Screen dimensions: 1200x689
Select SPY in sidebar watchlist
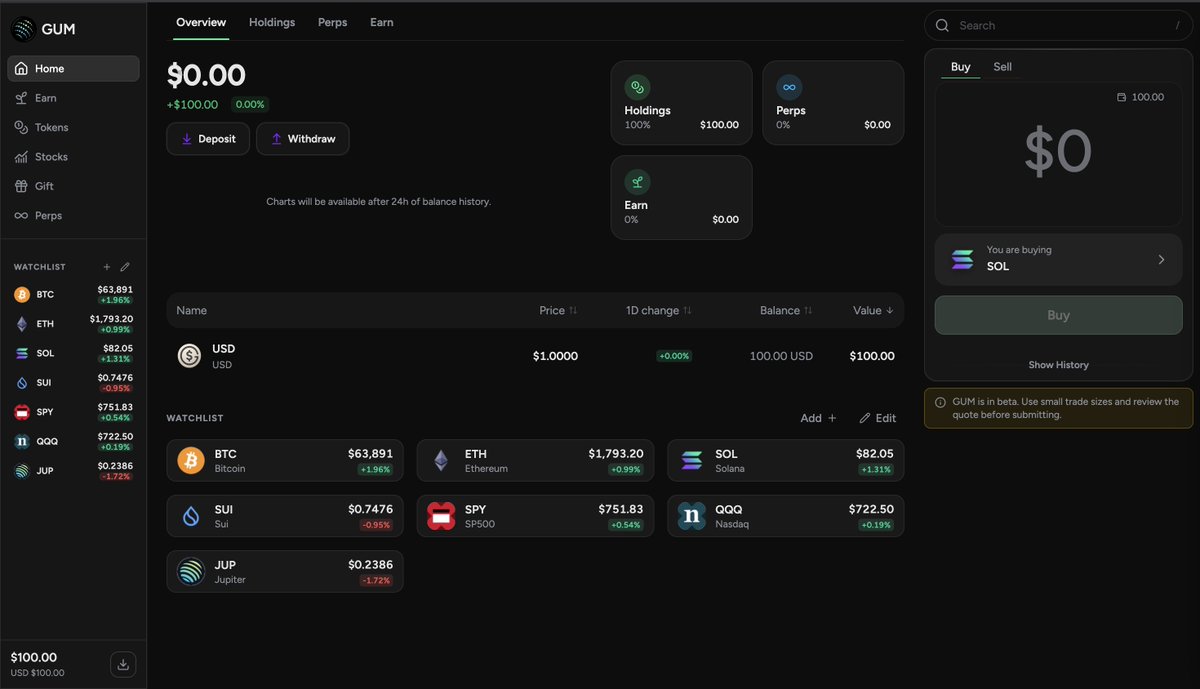tap(73, 412)
